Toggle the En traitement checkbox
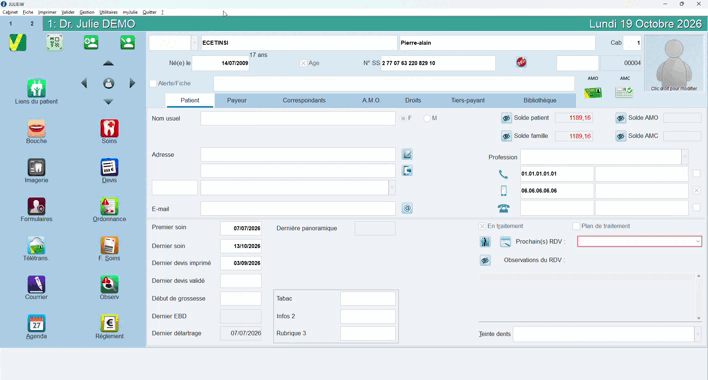Image resolution: width=708 pixels, height=380 pixels. pyautogui.click(x=482, y=226)
